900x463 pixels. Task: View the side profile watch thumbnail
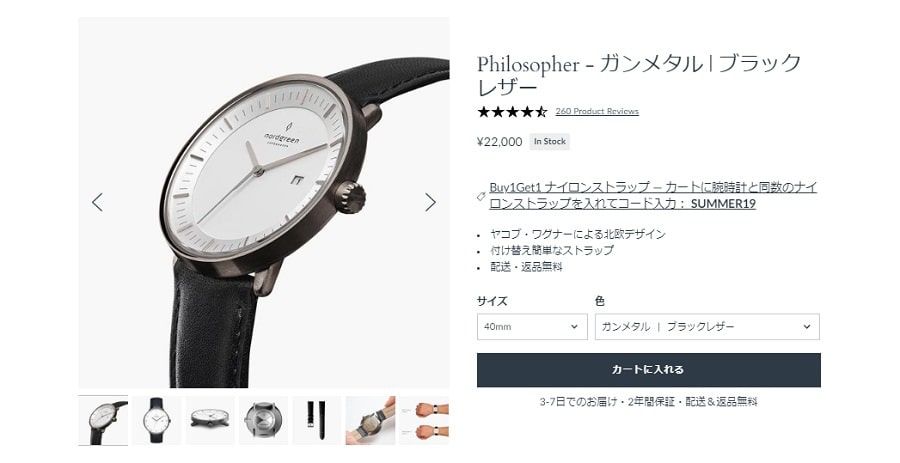point(210,420)
